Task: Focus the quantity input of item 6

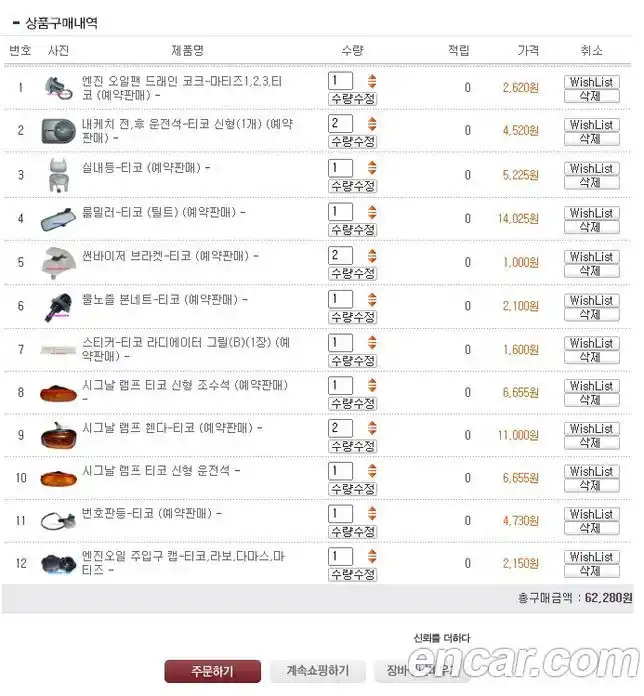Action: [340, 299]
